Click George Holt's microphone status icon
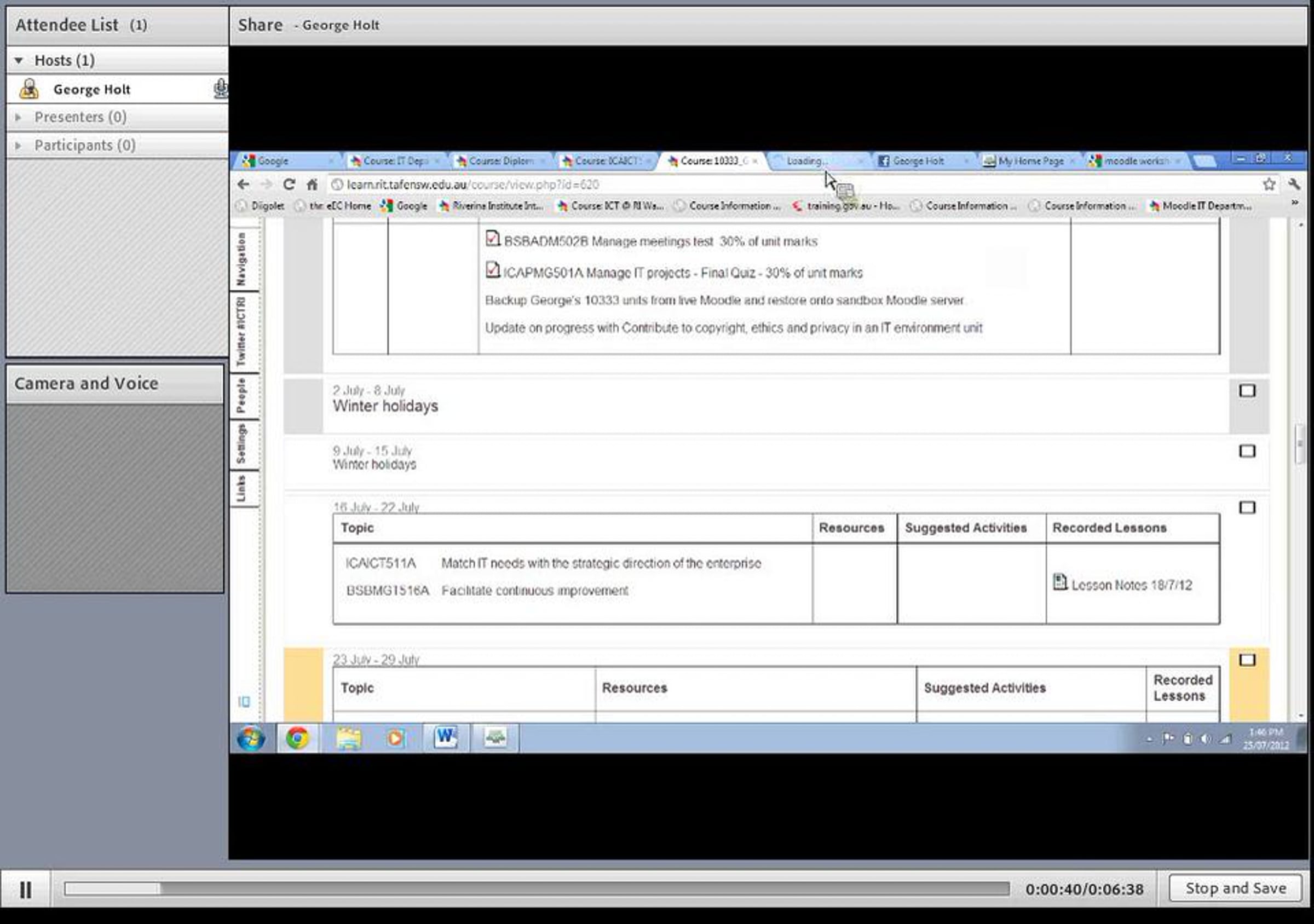This screenshot has width=1314, height=924. tap(220, 89)
